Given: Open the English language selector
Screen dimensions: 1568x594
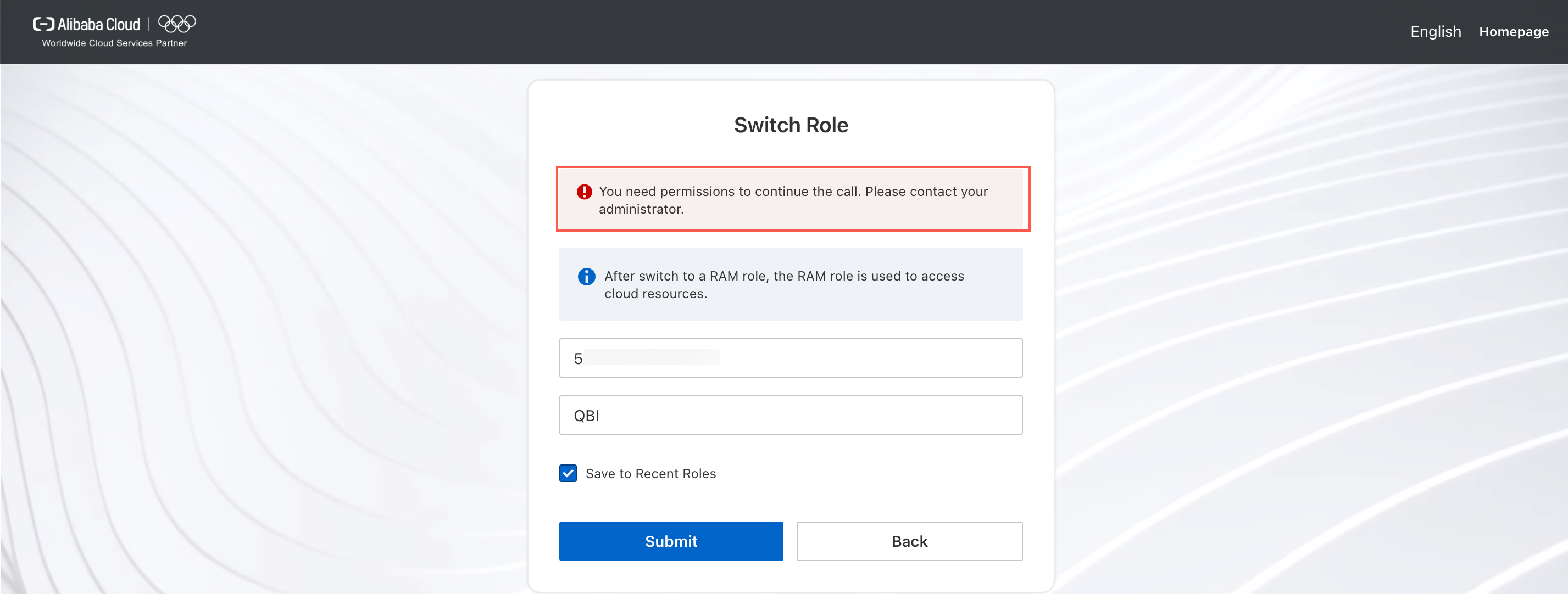Looking at the screenshot, I should [x=1435, y=32].
